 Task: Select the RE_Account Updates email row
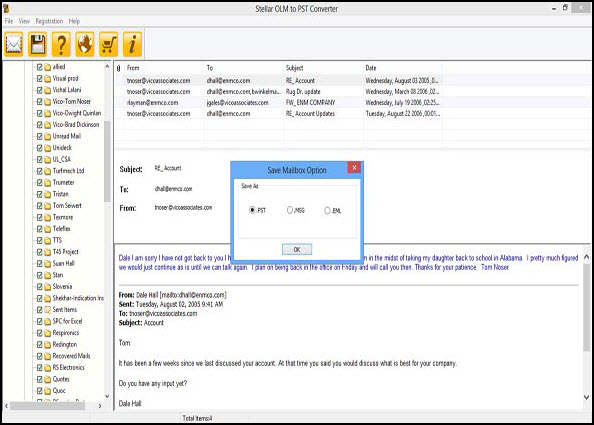[278, 114]
